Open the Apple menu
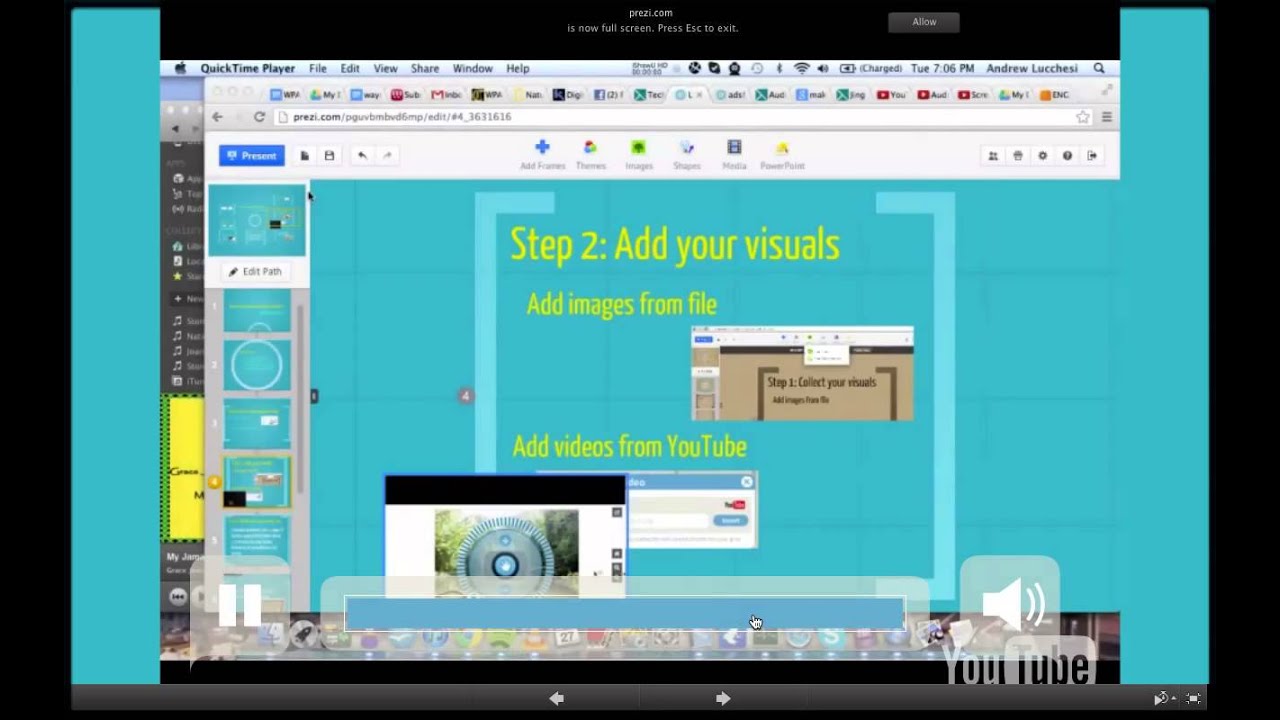 [180, 69]
